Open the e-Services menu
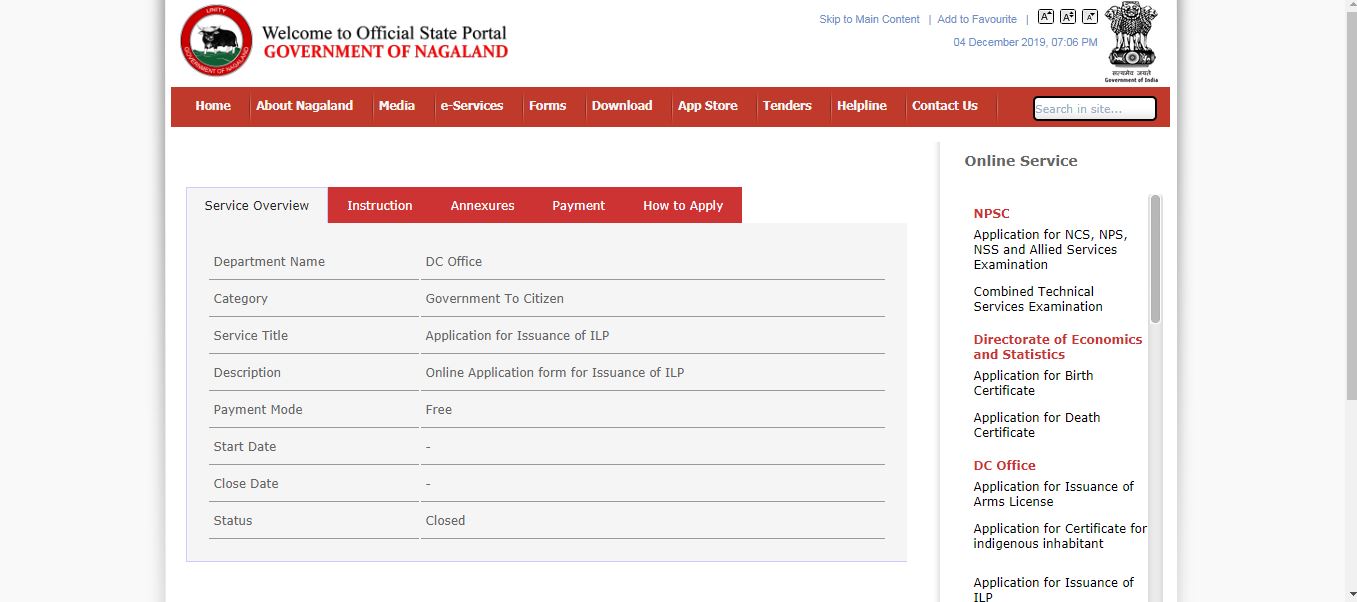The width and height of the screenshot is (1357, 602). coord(472,106)
